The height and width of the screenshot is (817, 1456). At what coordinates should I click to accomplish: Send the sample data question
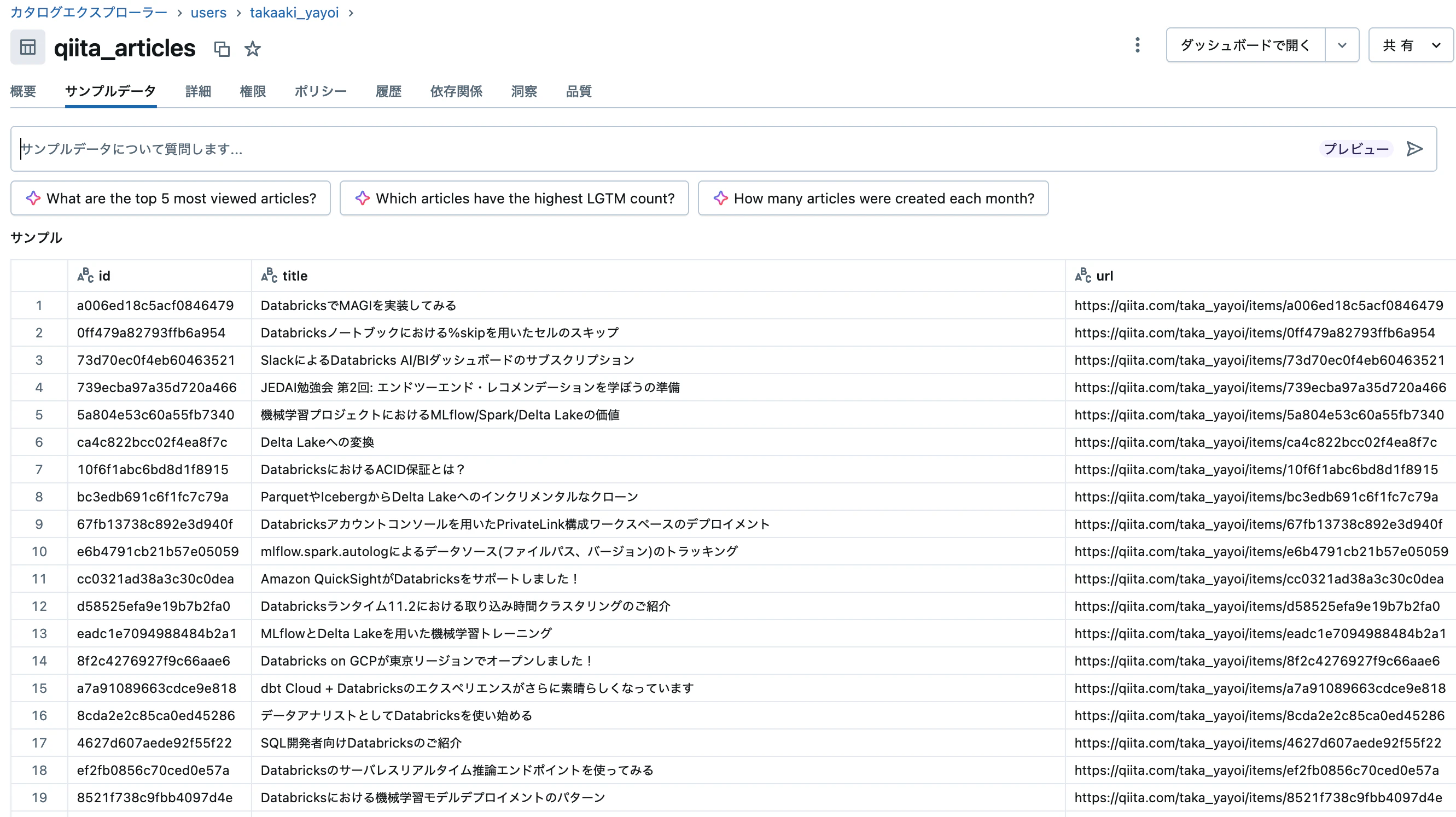coord(1414,149)
